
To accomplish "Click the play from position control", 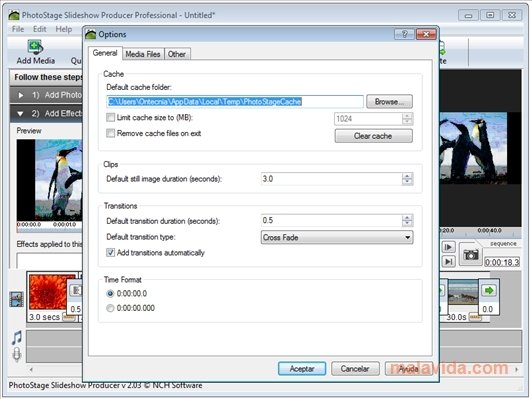I will [449, 247].
